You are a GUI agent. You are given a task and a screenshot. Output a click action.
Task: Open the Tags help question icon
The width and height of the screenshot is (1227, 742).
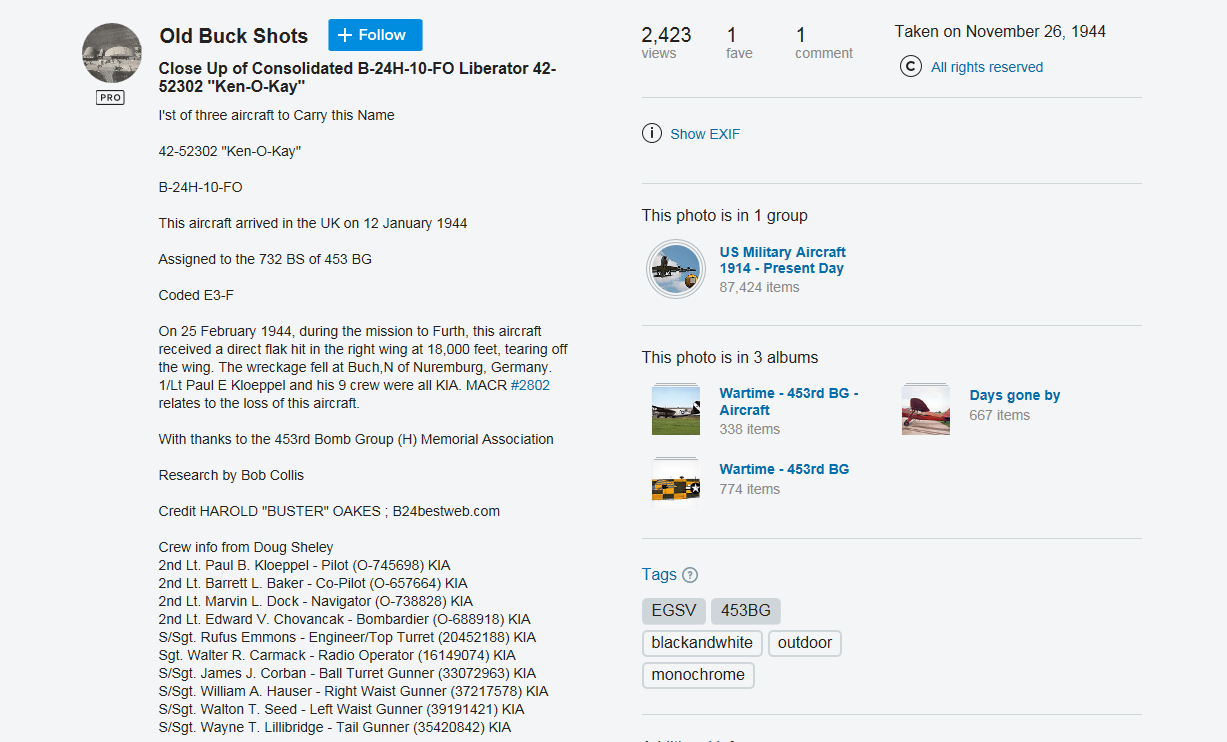[690, 575]
